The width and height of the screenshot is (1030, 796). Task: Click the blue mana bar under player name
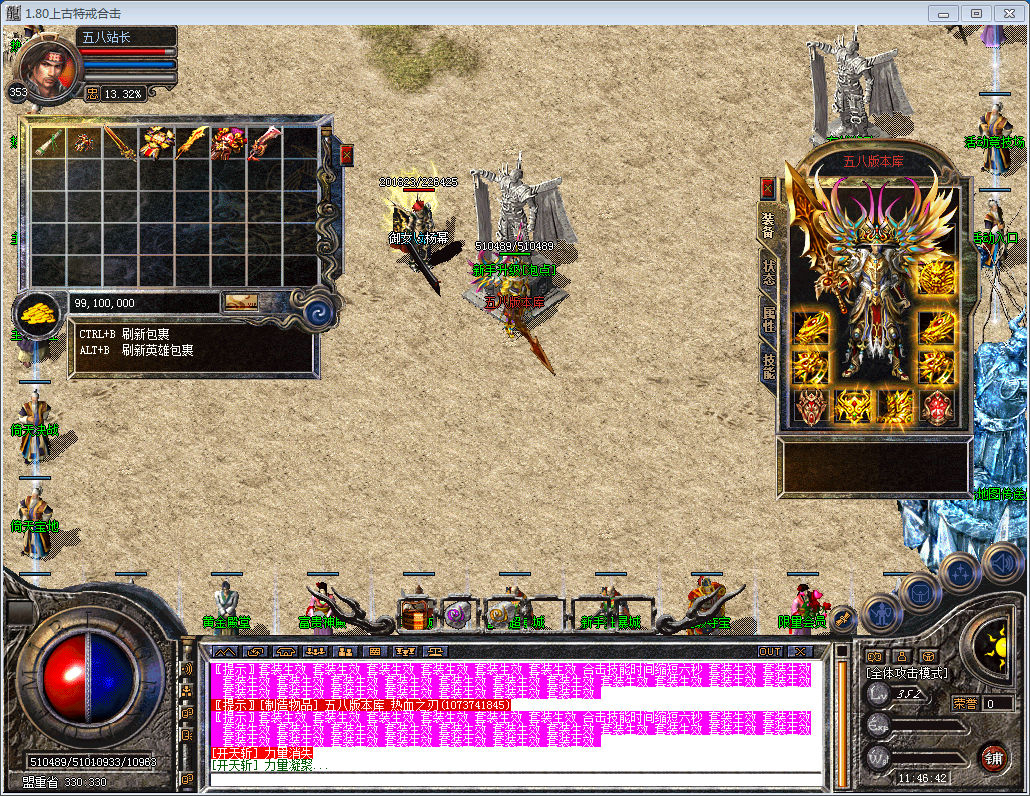129,65
